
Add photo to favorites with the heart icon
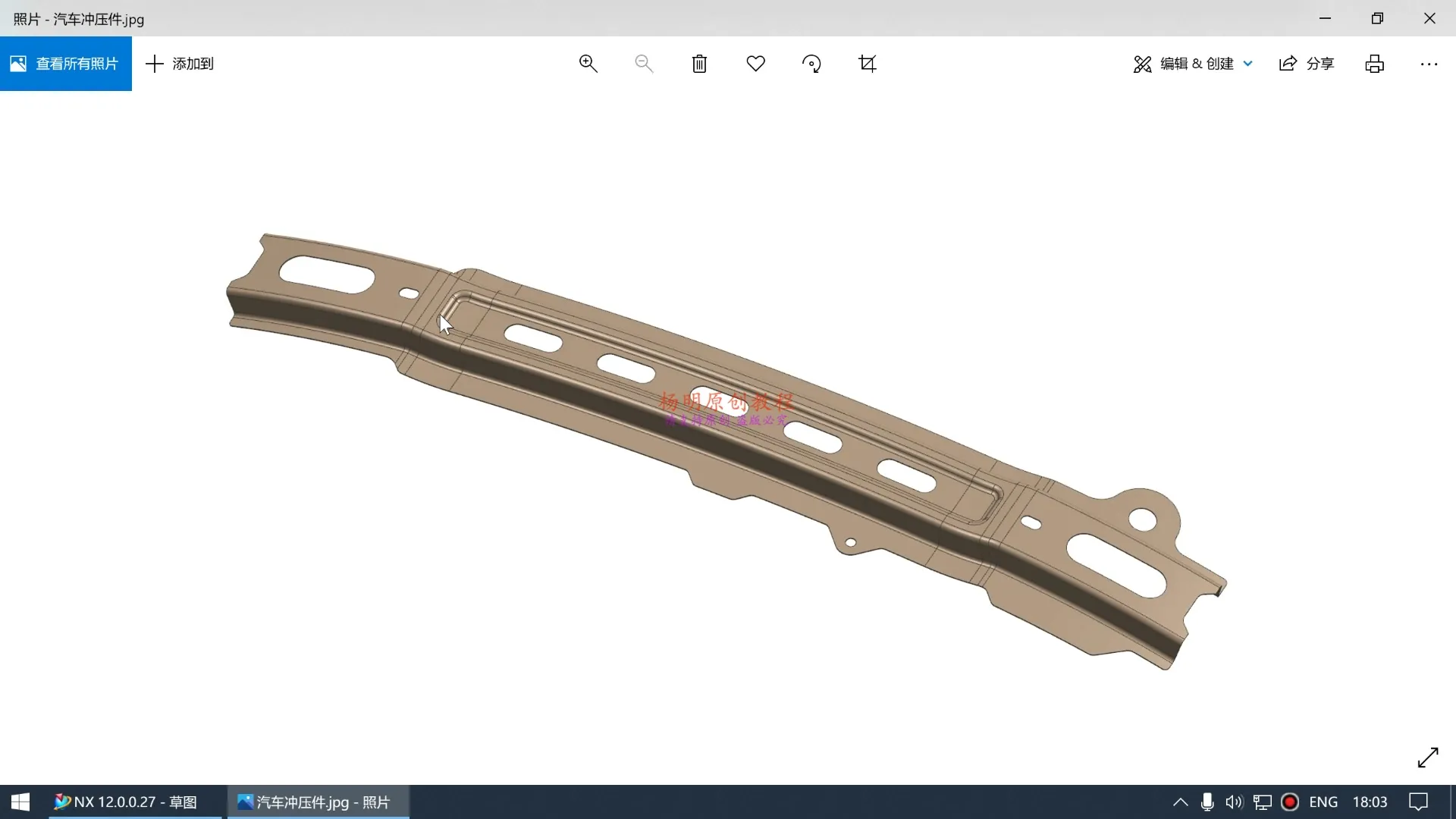(755, 64)
